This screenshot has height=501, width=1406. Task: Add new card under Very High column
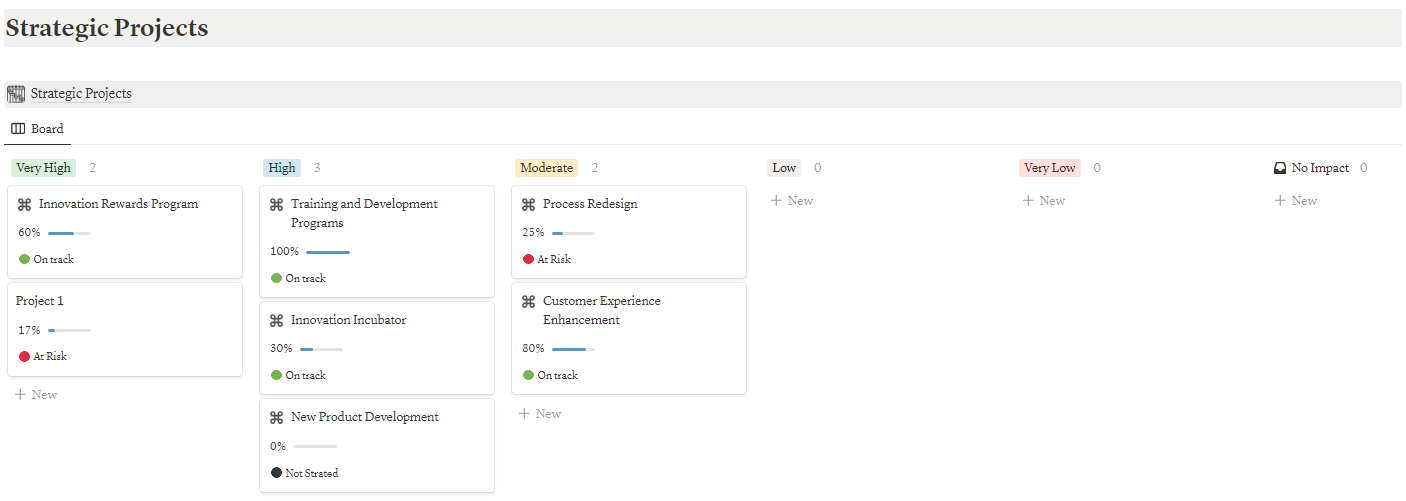point(36,395)
